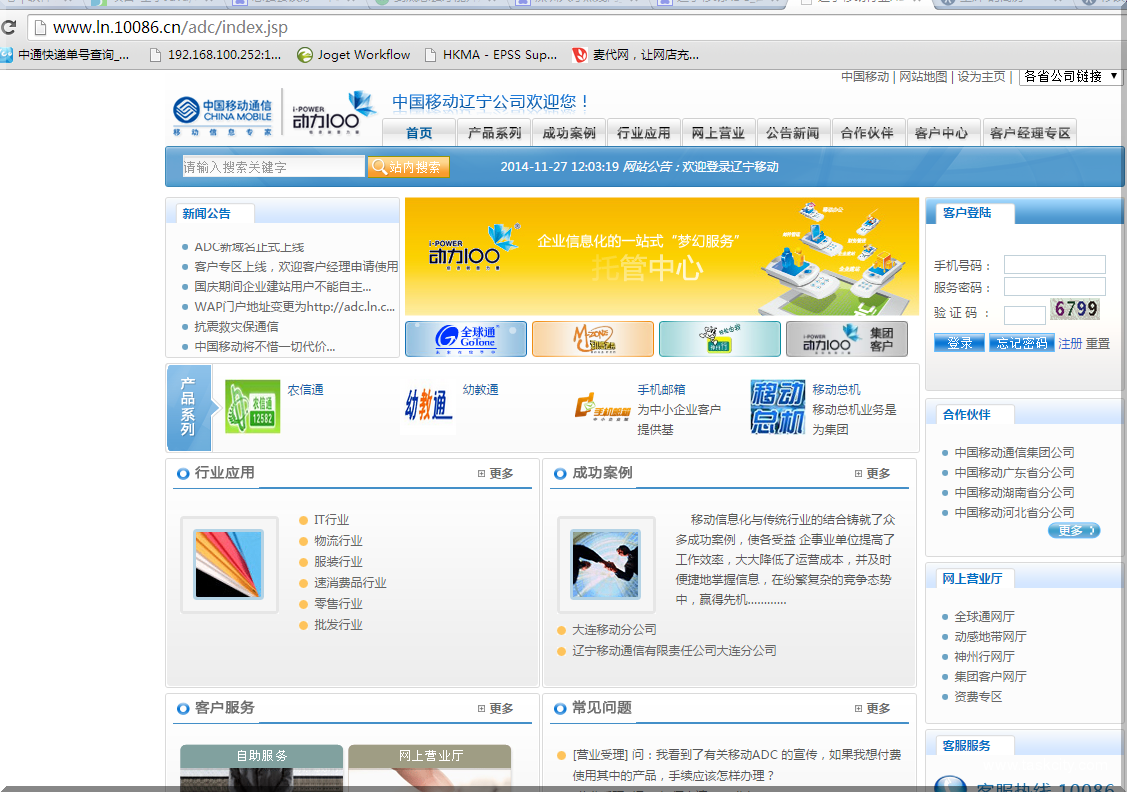This screenshot has height=792, width=1127.
Task: Select the 农信通 product icon
Action: [x=251, y=407]
